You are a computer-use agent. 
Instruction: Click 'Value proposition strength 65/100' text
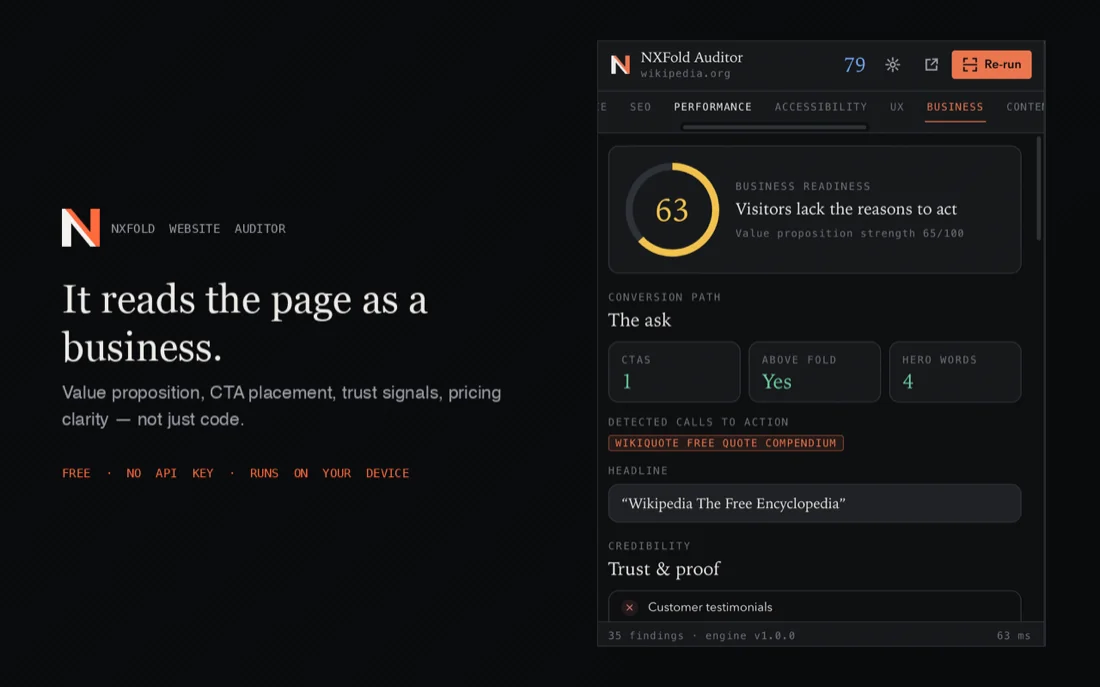click(x=849, y=233)
